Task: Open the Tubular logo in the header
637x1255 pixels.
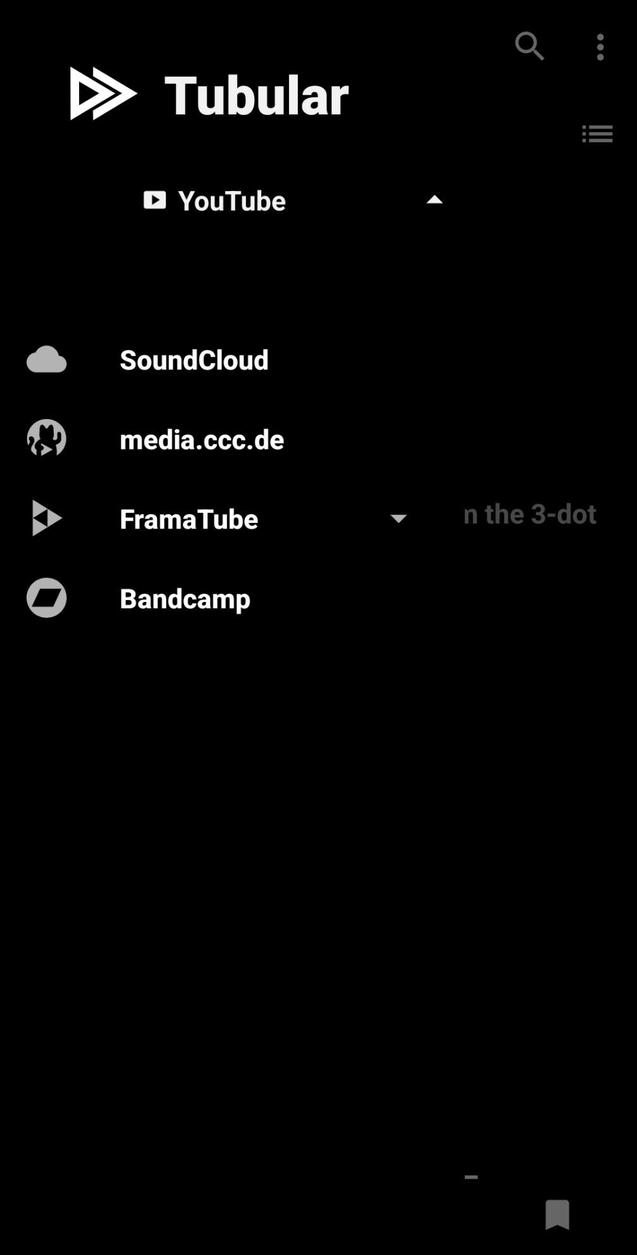Action: tap(207, 94)
